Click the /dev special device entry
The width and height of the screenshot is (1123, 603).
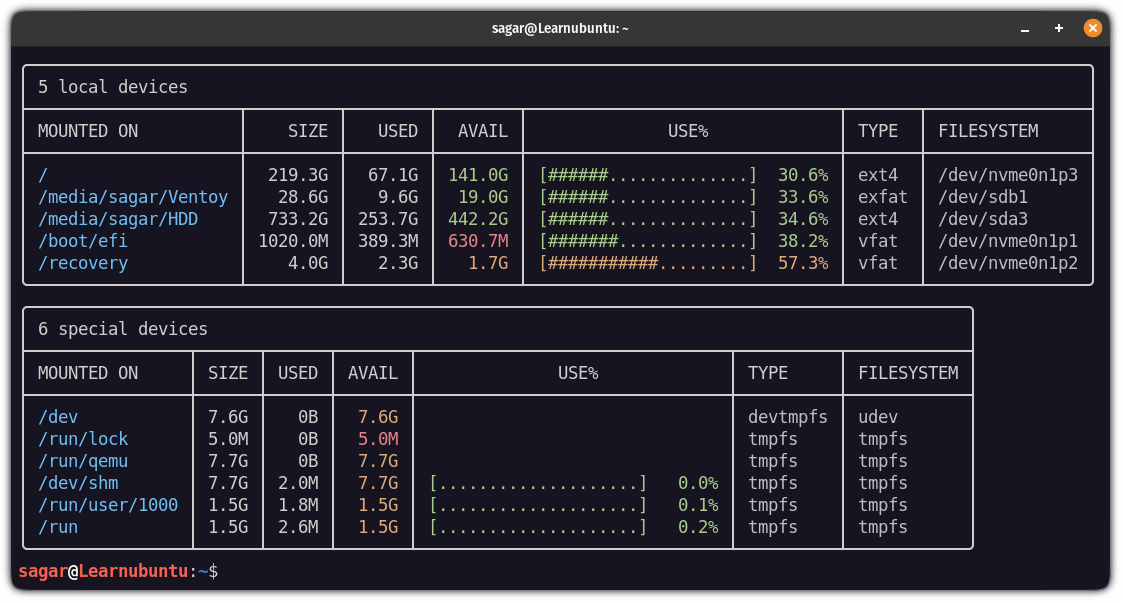(57, 416)
